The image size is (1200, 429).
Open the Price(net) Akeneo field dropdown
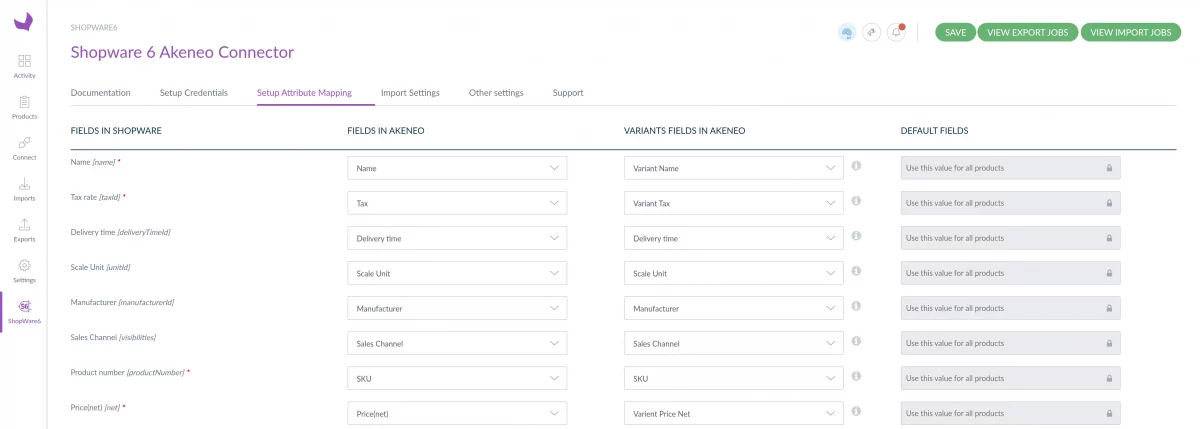(457, 413)
